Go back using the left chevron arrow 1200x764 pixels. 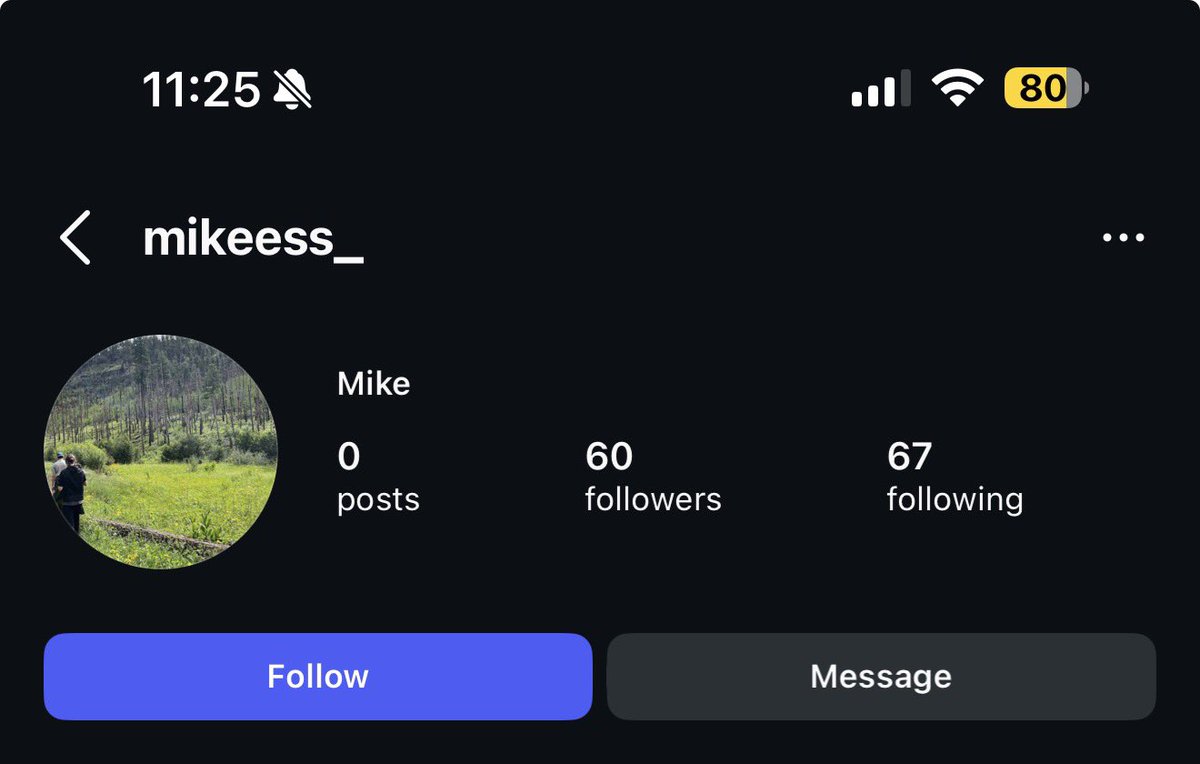tap(75, 237)
